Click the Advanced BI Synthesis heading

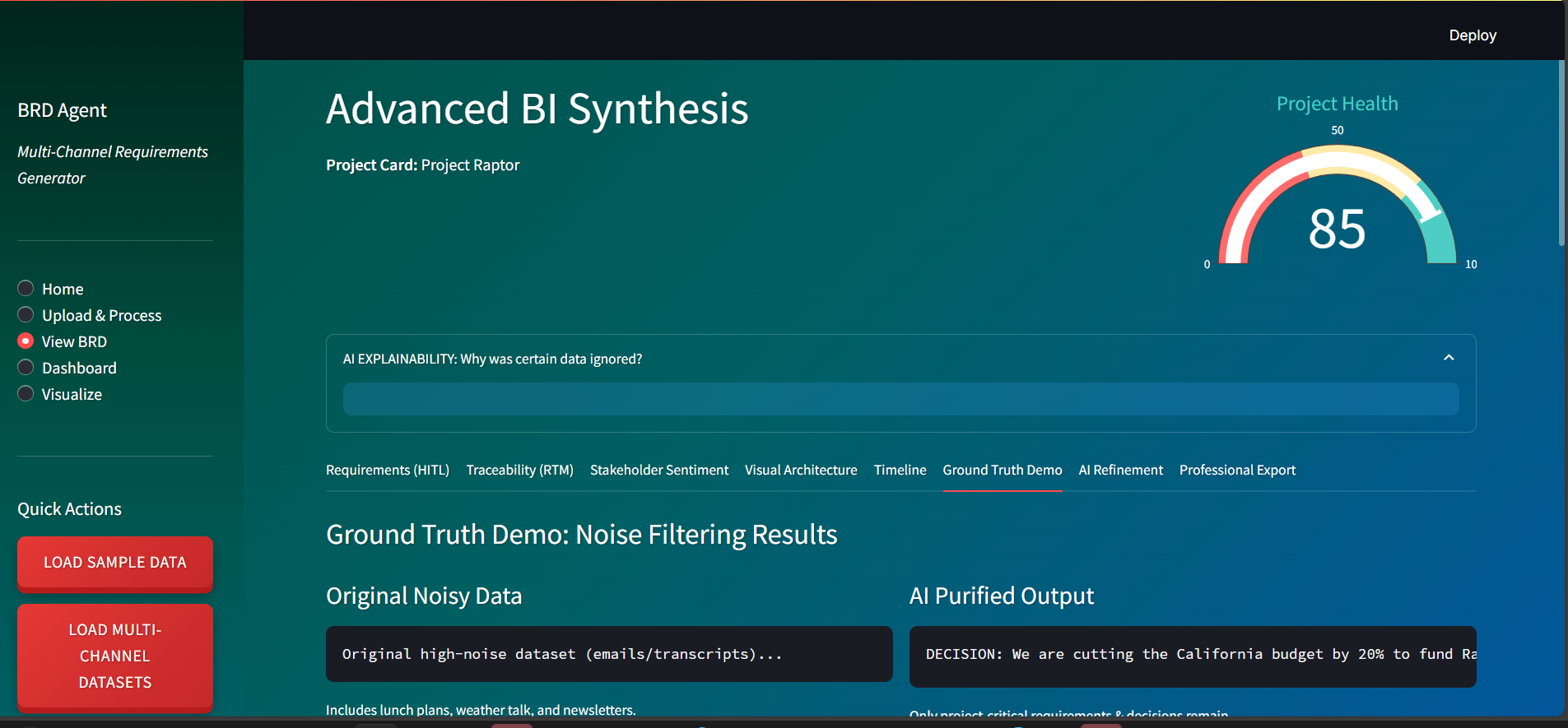click(537, 109)
